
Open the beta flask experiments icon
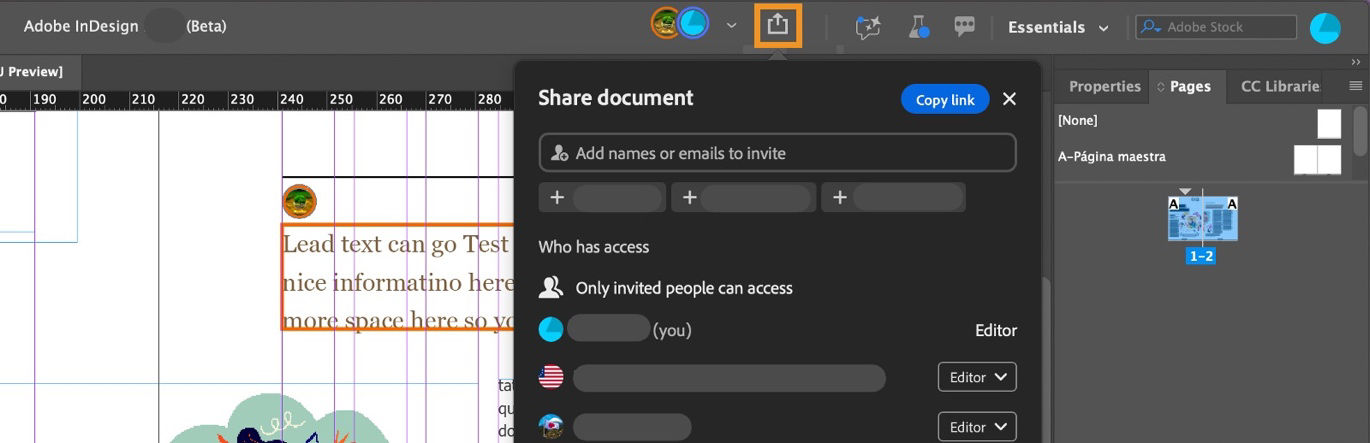(x=919, y=27)
